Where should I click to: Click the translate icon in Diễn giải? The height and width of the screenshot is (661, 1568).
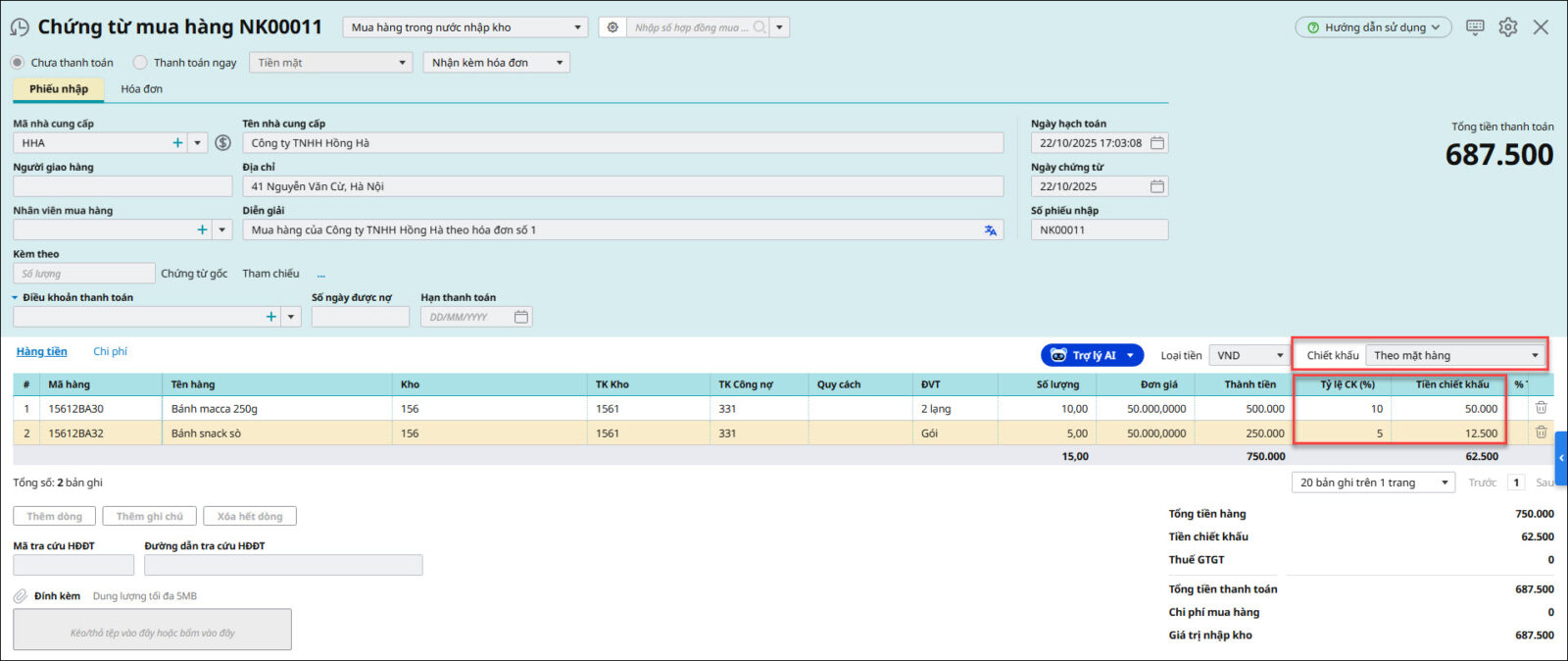990,230
